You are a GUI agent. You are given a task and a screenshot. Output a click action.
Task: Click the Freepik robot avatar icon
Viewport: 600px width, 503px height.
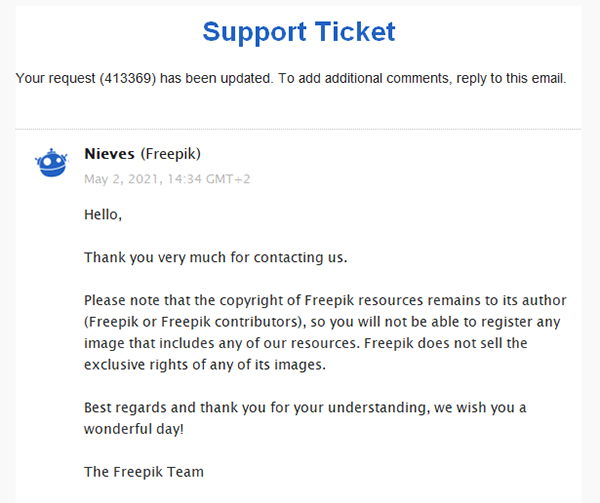[x=52, y=163]
